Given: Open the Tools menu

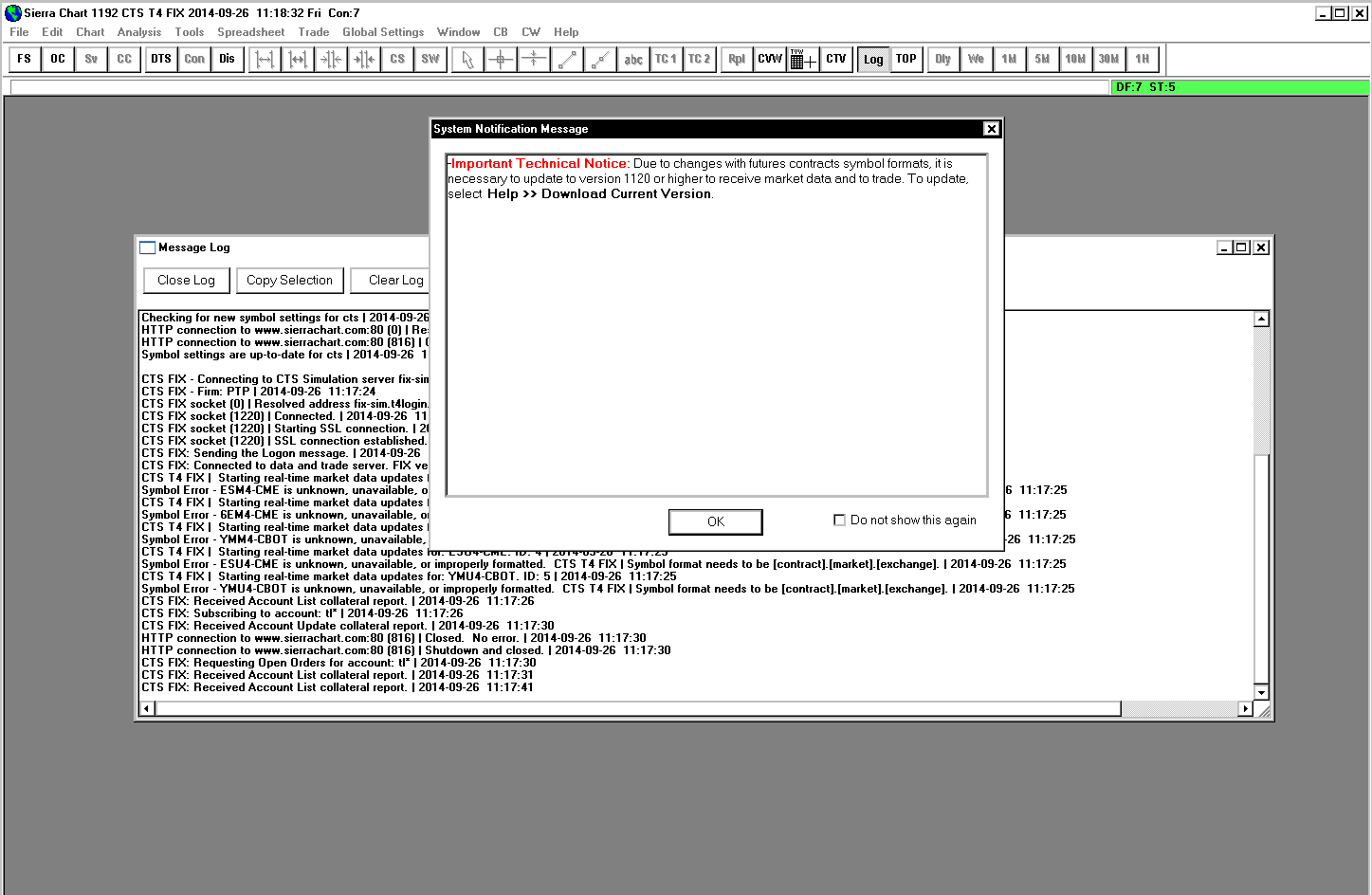Looking at the screenshot, I should click(x=190, y=32).
